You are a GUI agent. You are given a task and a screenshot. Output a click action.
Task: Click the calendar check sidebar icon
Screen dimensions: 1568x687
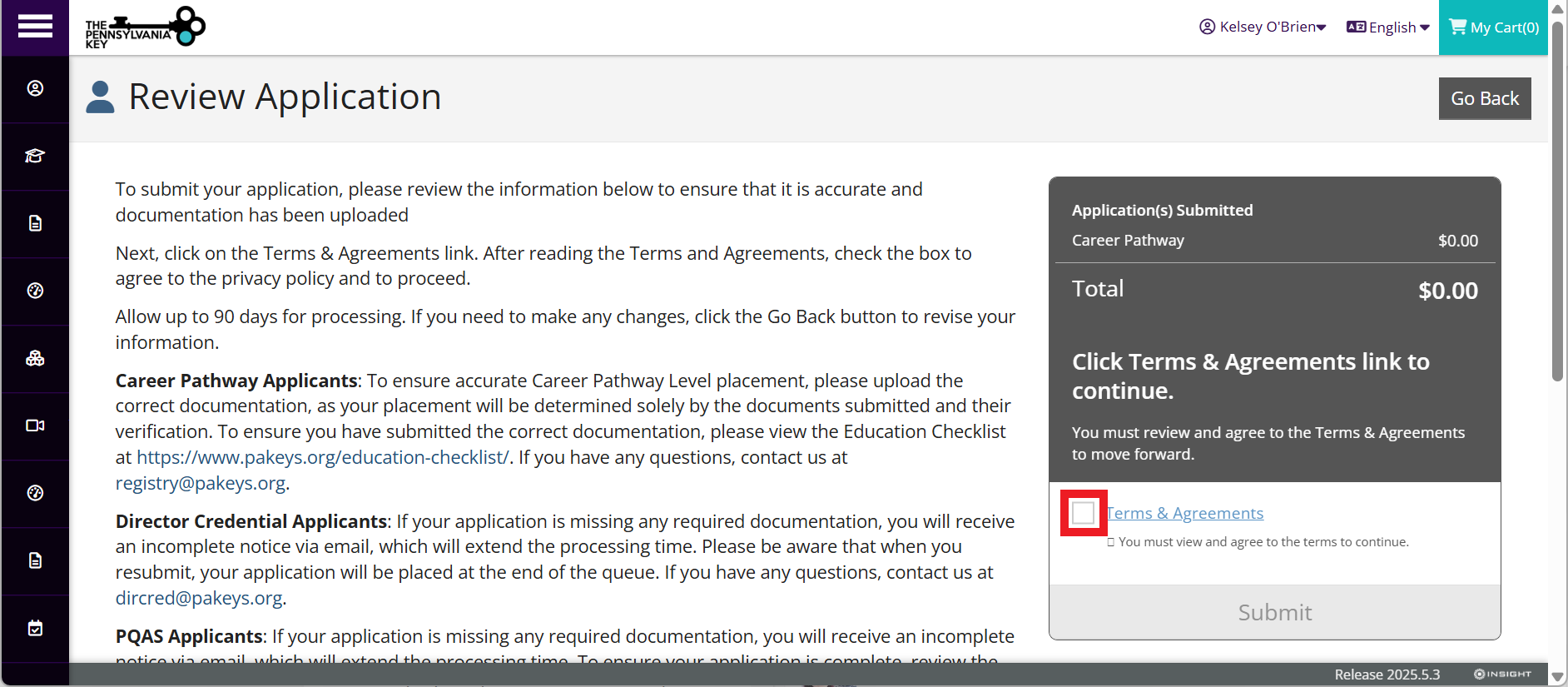(35, 628)
